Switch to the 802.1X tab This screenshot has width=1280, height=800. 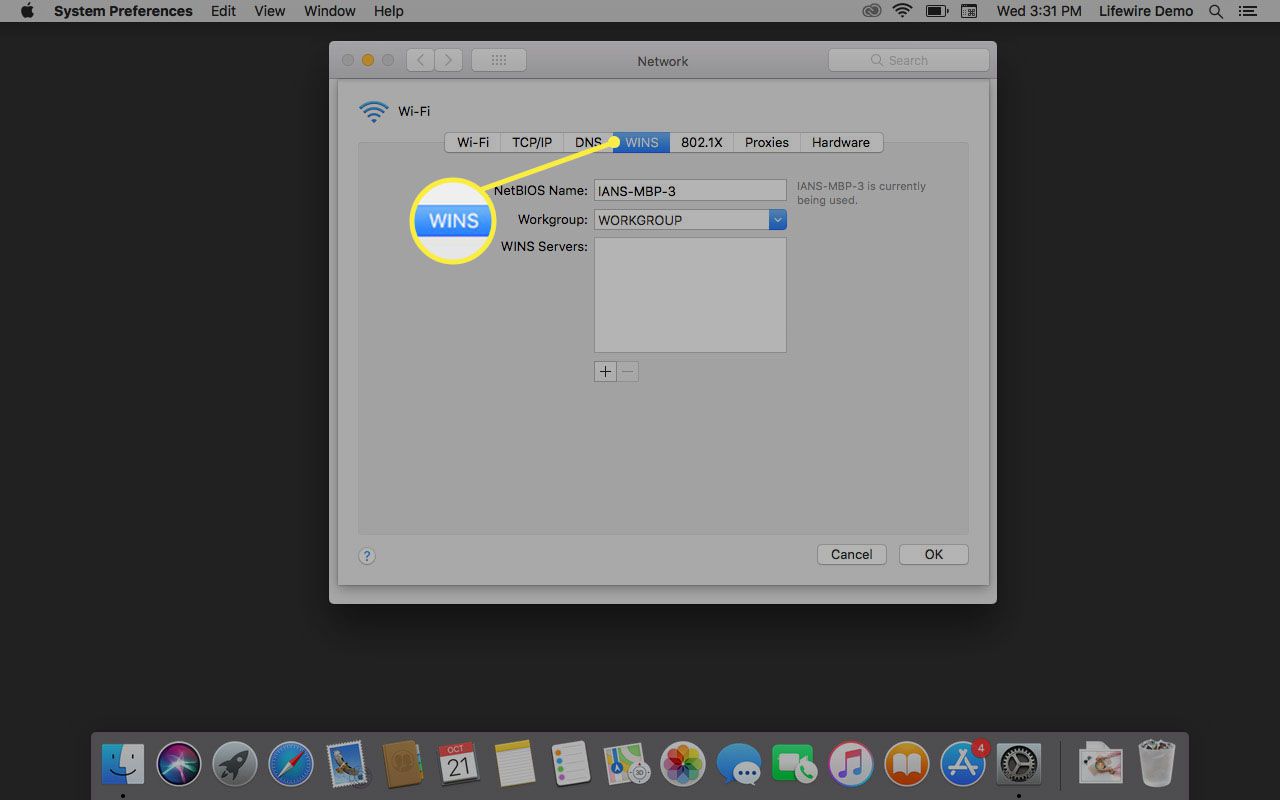(702, 142)
